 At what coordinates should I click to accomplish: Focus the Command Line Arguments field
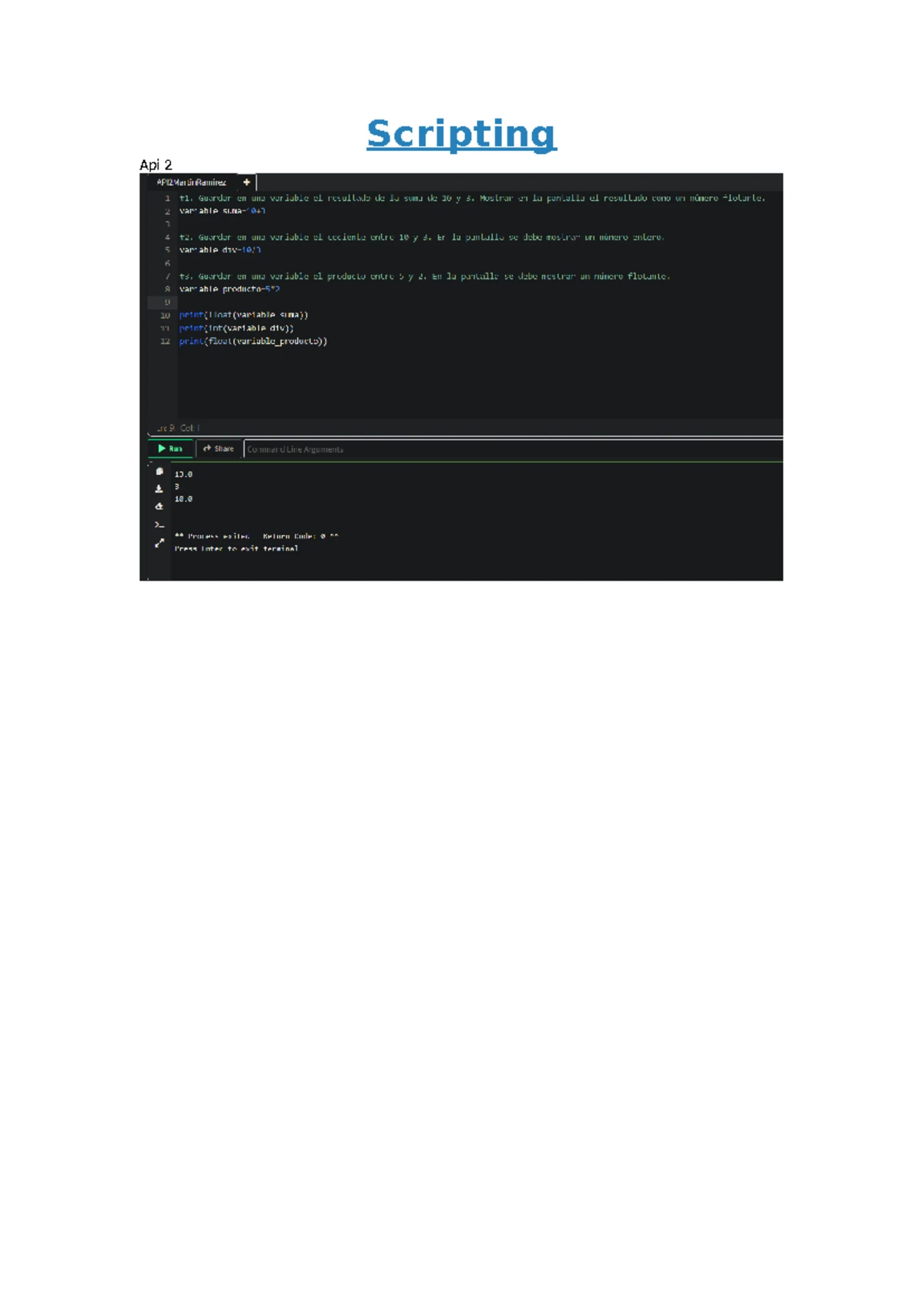coord(514,449)
